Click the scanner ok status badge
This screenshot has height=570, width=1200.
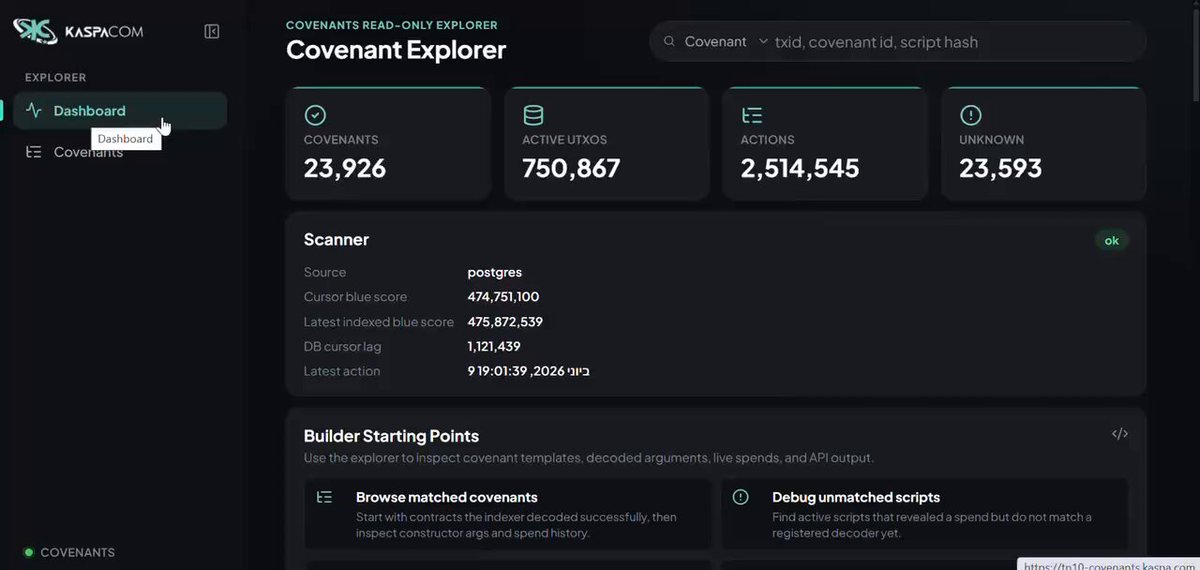[1111, 240]
